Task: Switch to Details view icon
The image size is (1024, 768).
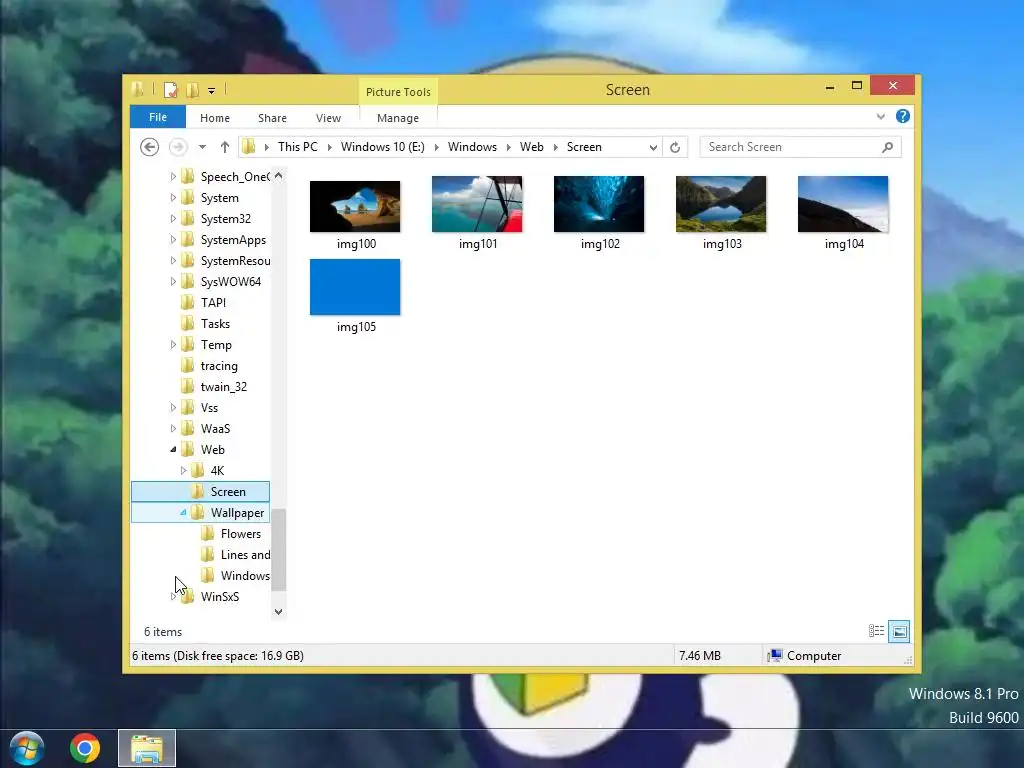Action: pyautogui.click(x=876, y=631)
